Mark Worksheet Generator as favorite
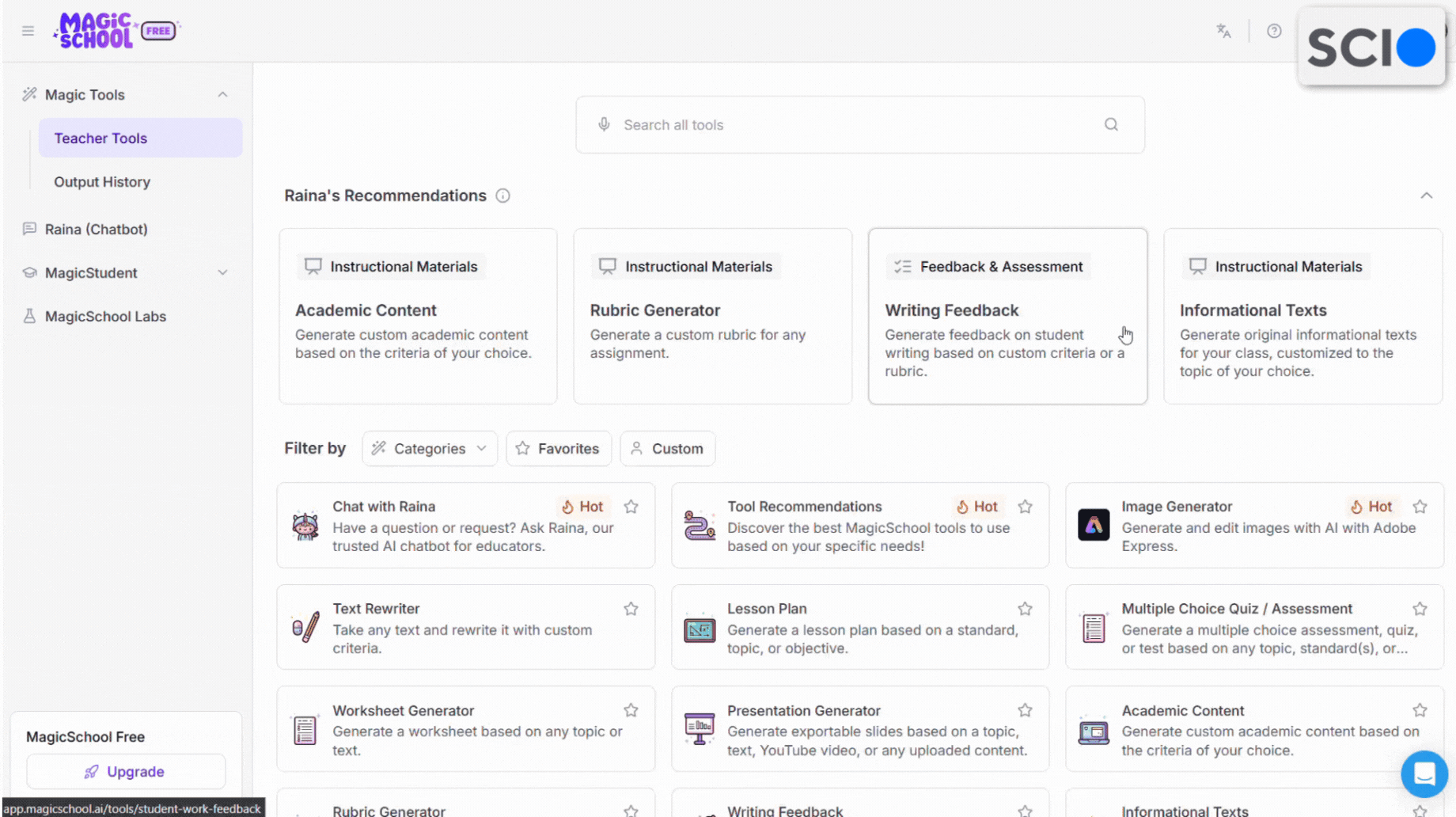The width and height of the screenshot is (1456, 817). 631,710
